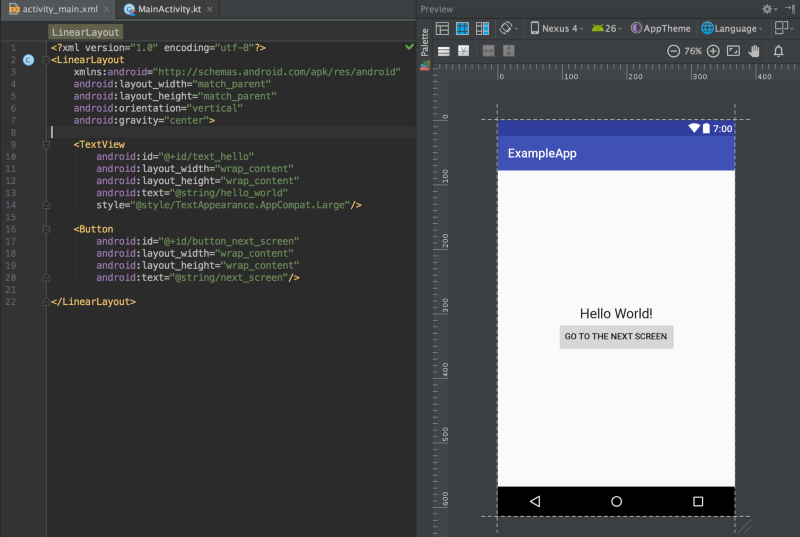Select the Blueprint view icon
The image size is (800, 537).
[462, 29]
